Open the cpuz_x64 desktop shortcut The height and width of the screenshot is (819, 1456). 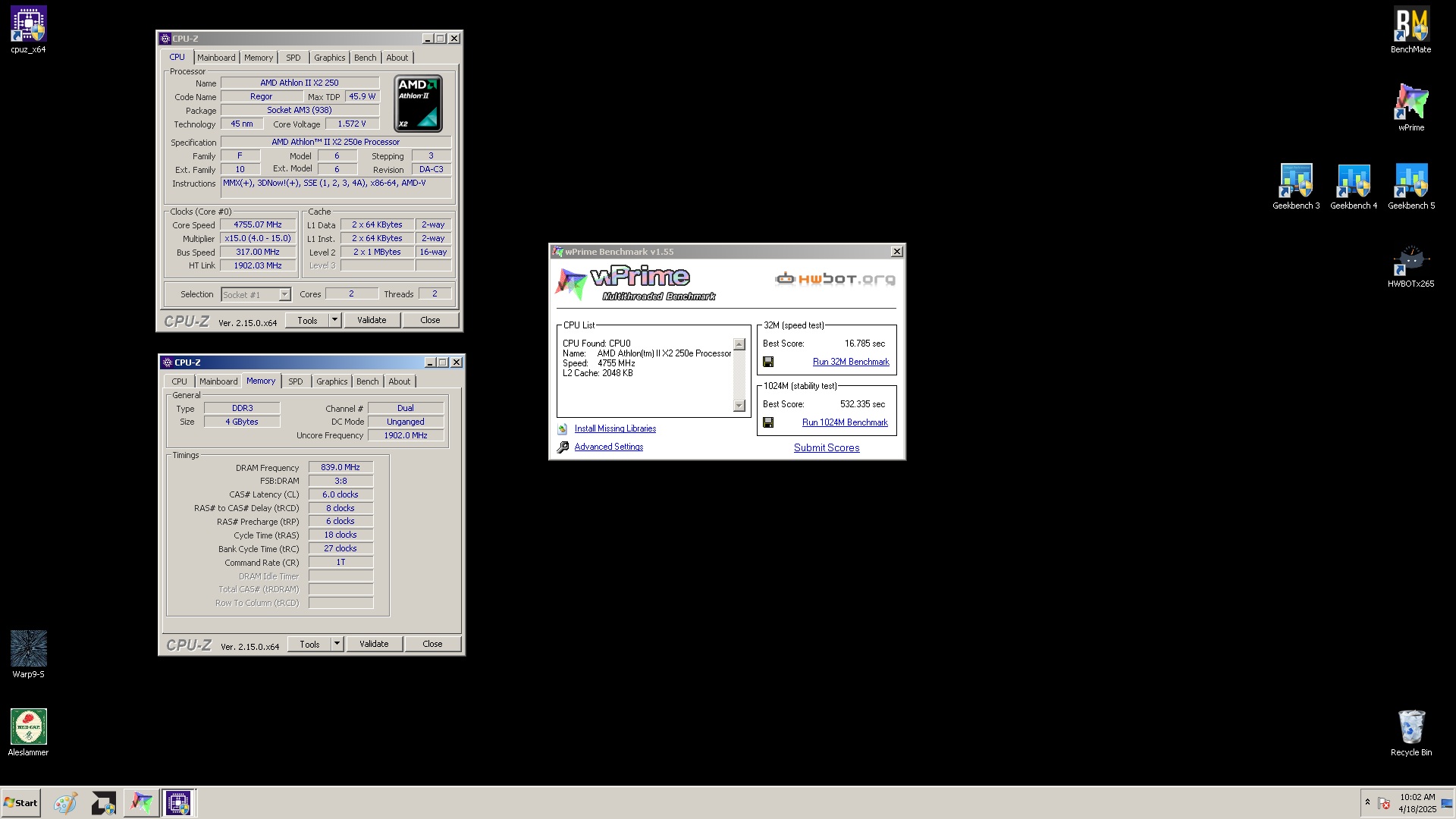point(28,30)
